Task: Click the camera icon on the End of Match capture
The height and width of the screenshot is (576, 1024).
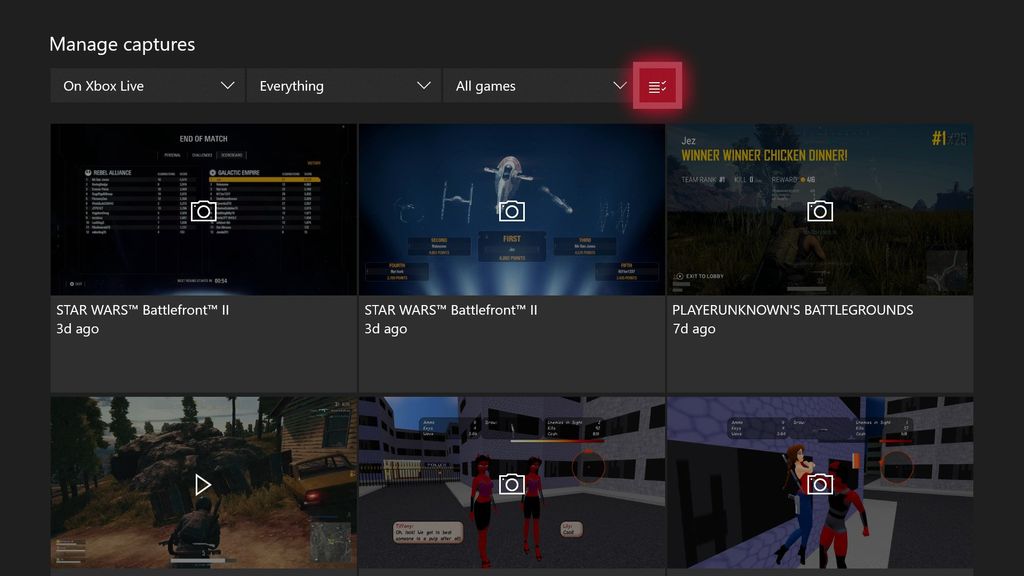Action: [x=203, y=210]
